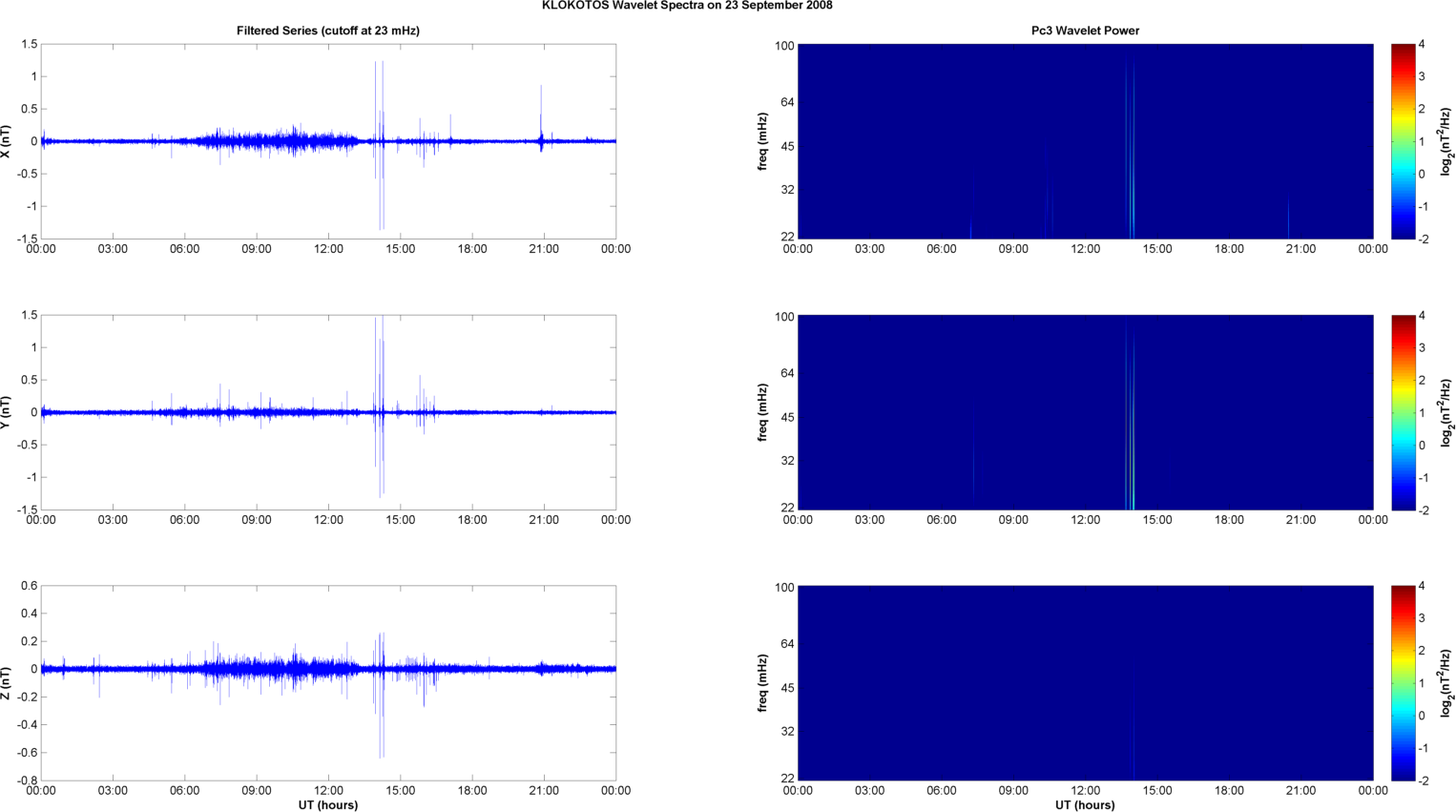Click the Z (nT) axis label
Image resolution: width=1456 pixels, height=812 pixels.
7,683
